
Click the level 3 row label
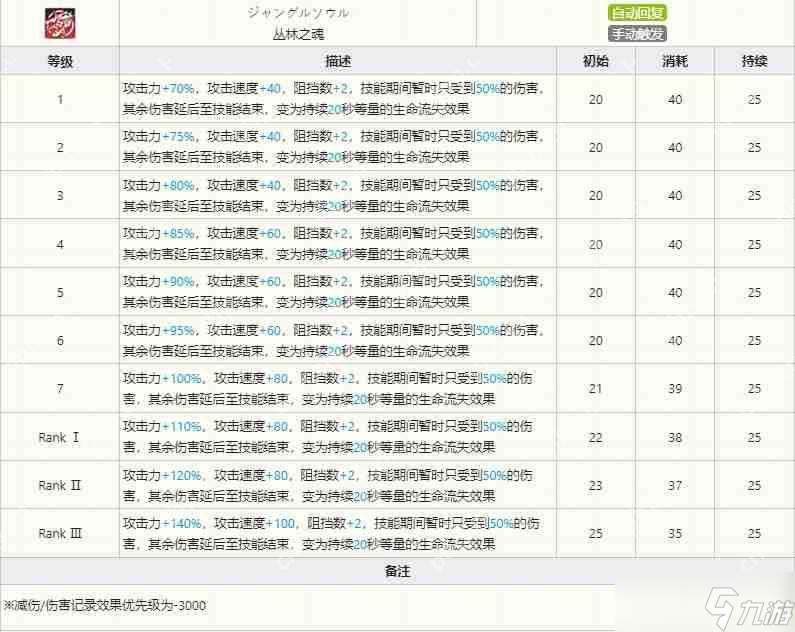click(x=60, y=196)
